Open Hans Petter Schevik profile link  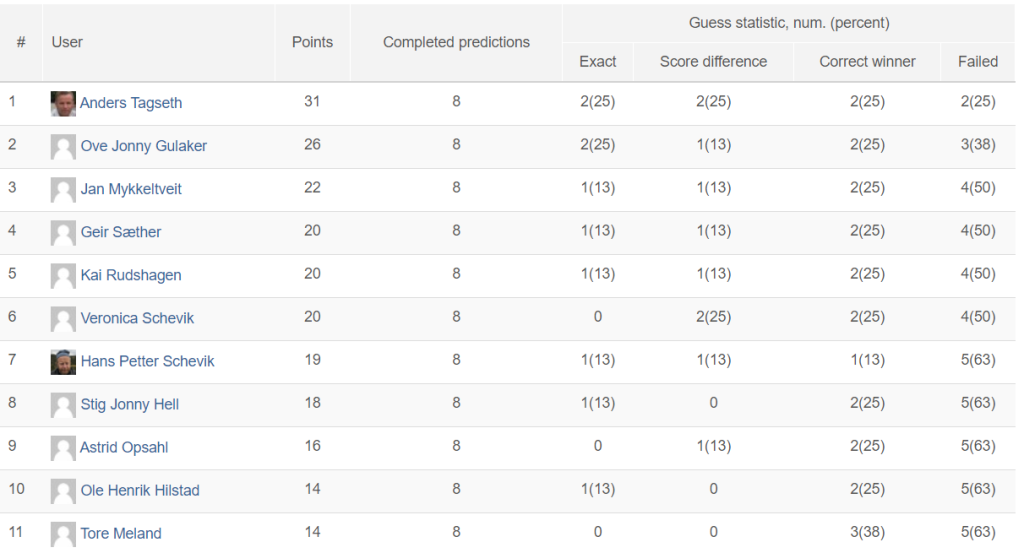point(147,362)
